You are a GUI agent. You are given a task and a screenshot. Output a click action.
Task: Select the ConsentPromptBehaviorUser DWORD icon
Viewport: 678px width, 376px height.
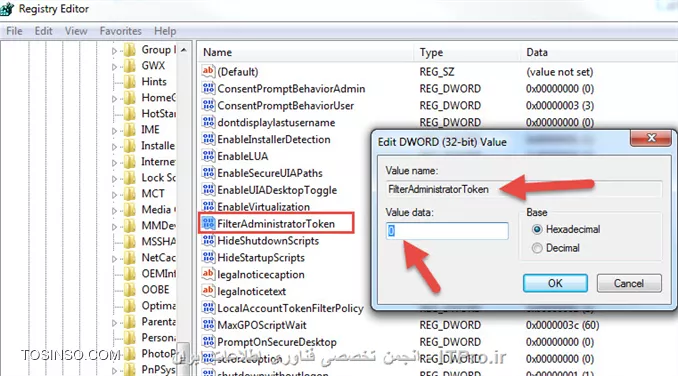point(208,105)
